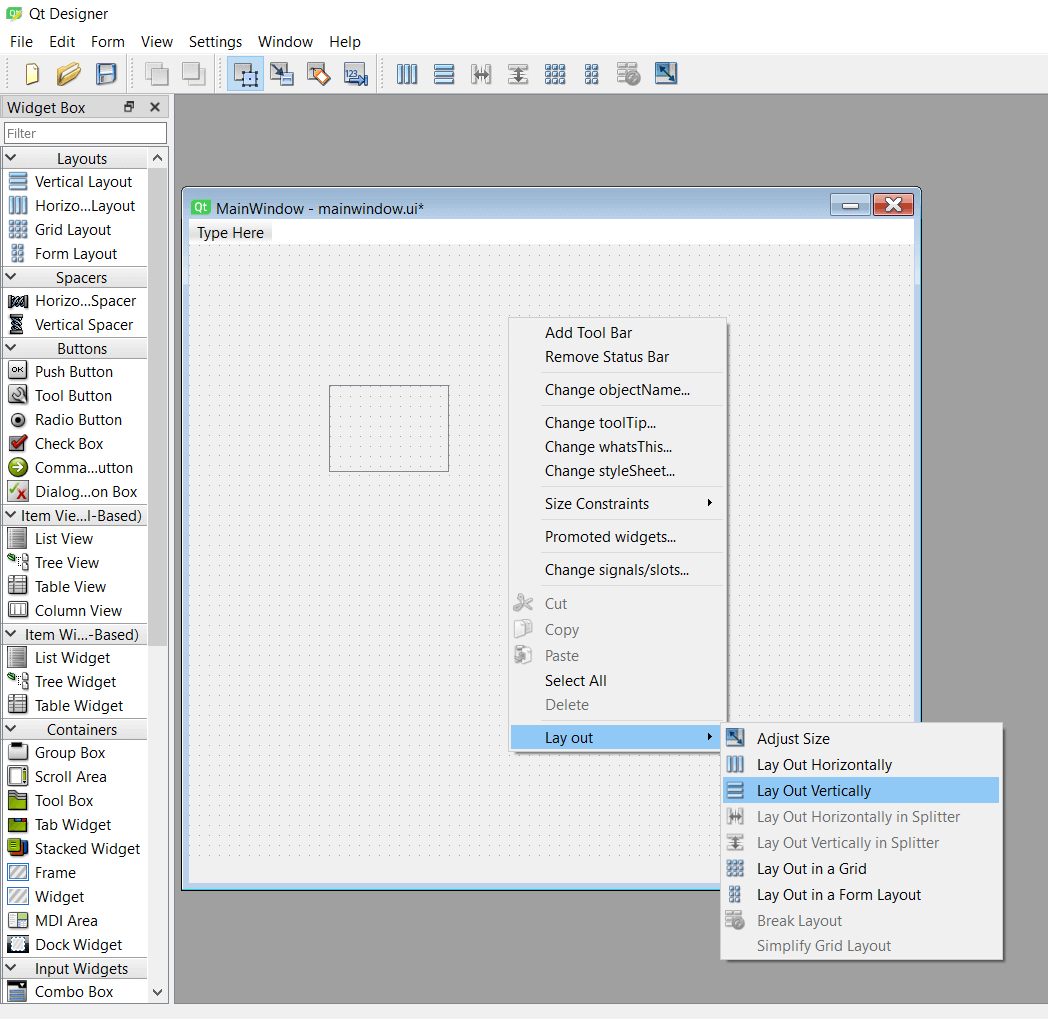Select the empty widget on form

pyautogui.click(x=389, y=428)
